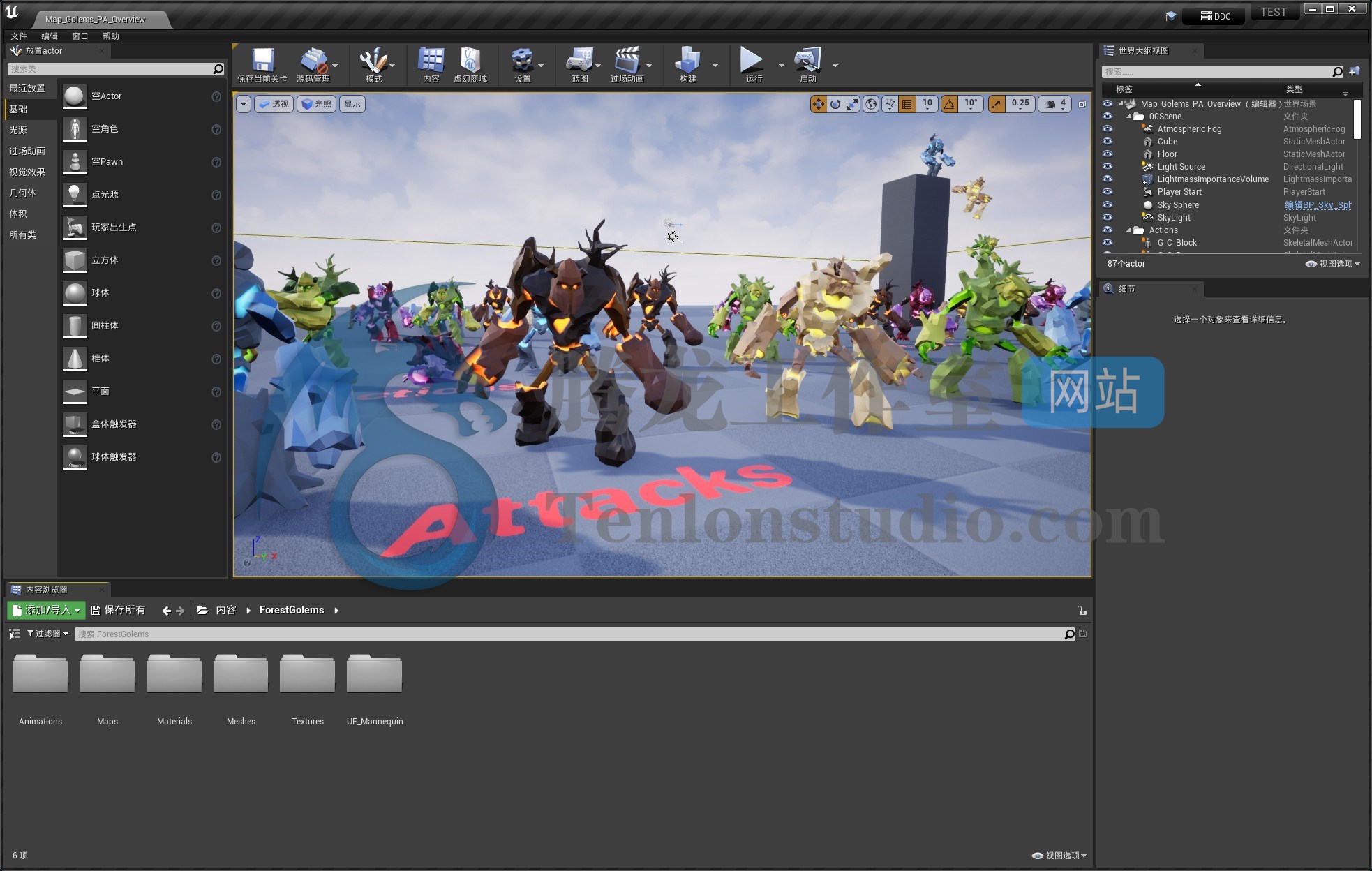Click 编辑BP_Sky_Sphere link

pos(1318,205)
